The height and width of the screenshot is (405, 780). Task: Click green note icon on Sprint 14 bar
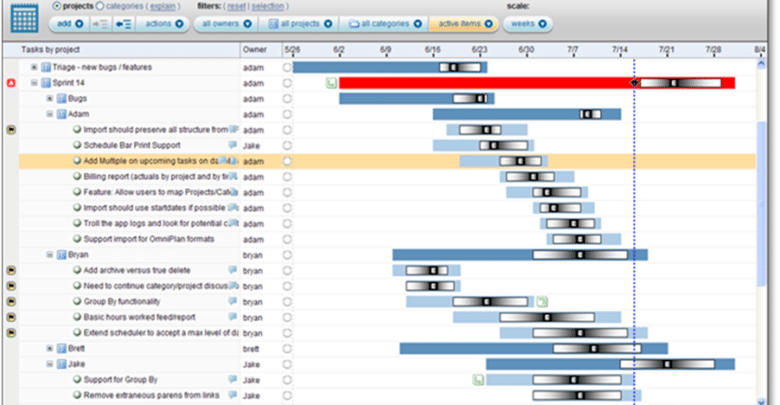[x=331, y=83]
